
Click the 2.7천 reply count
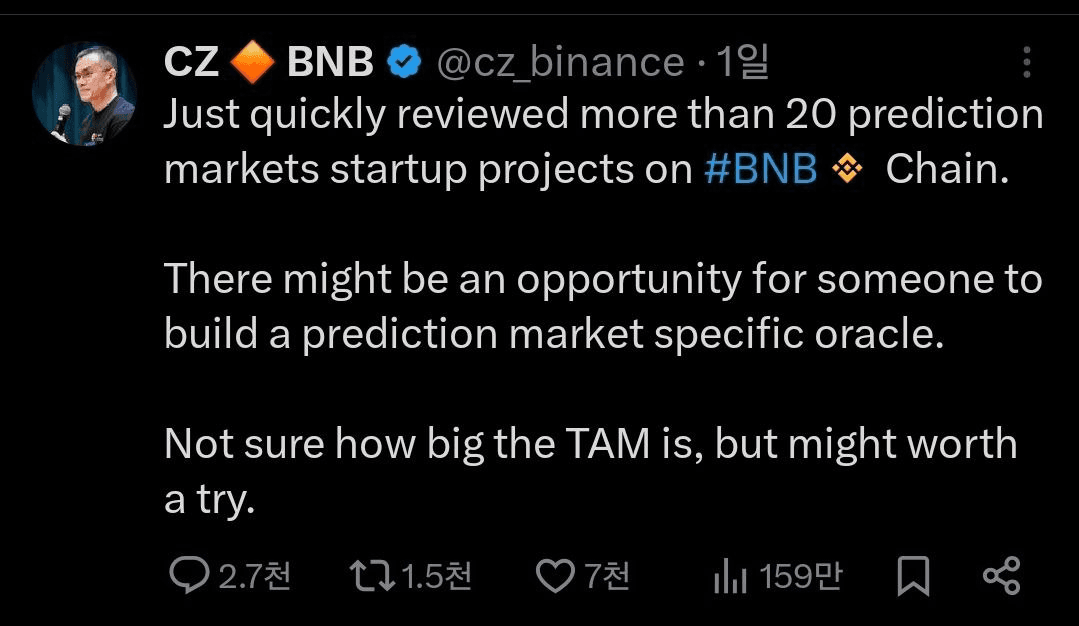click(255, 575)
